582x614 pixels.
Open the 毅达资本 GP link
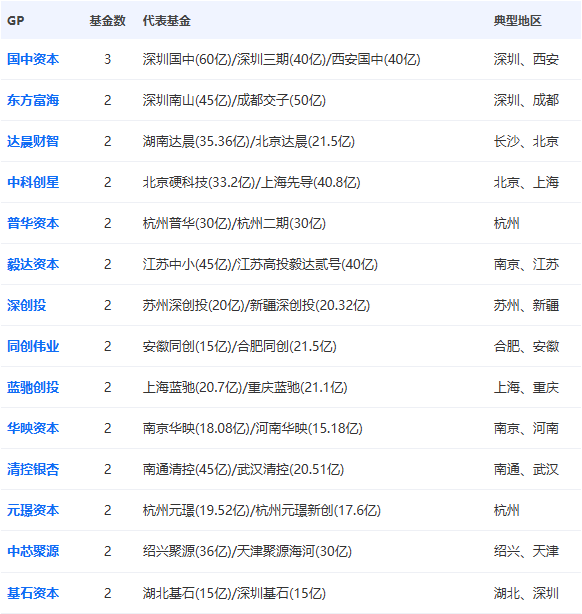[x=33, y=264]
